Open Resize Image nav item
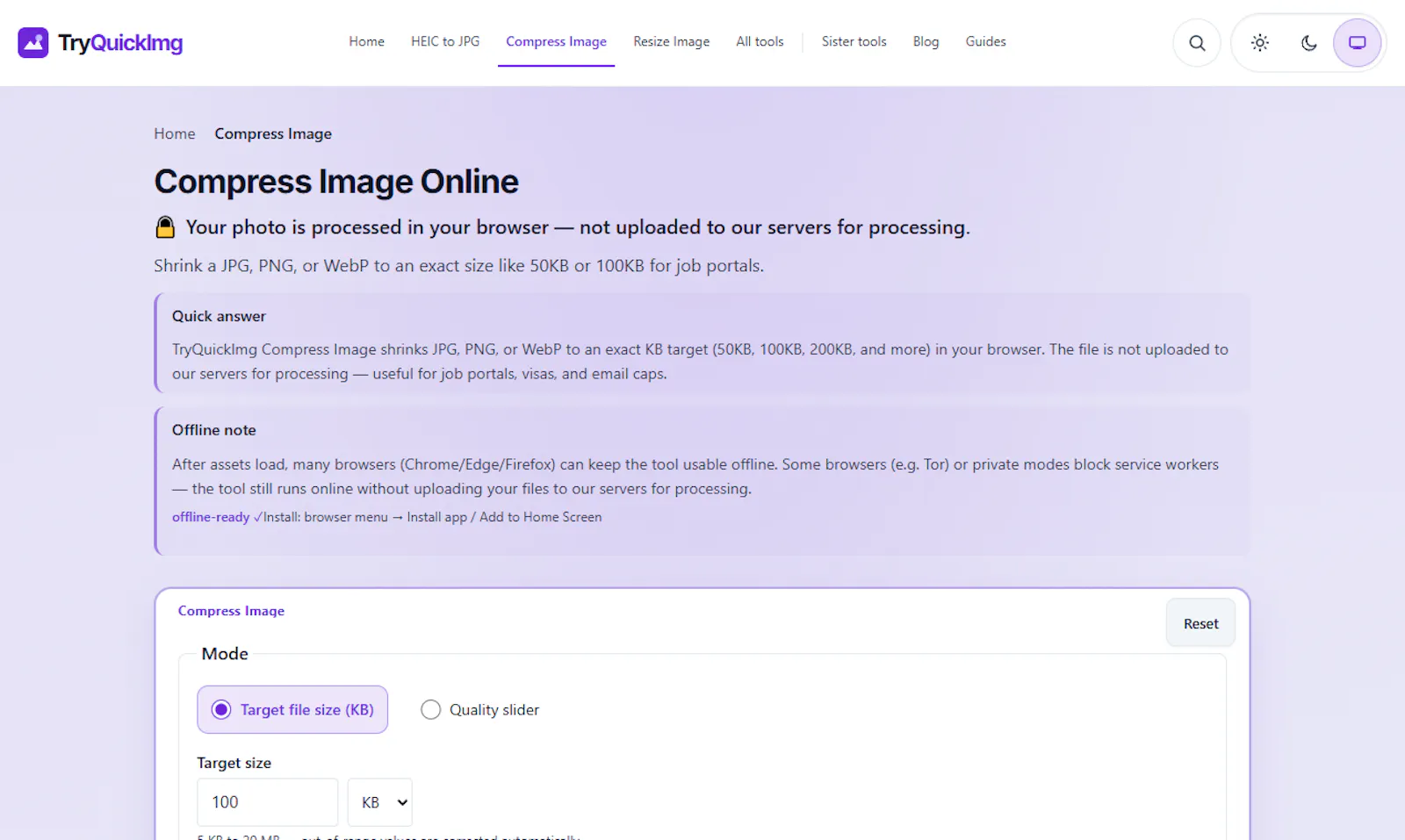This screenshot has width=1405, height=840. click(672, 41)
